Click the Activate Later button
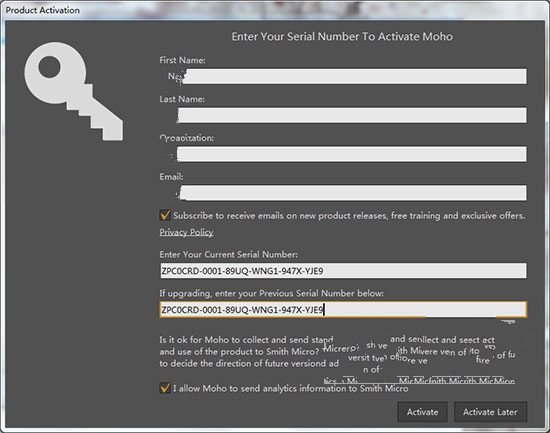 490,412
